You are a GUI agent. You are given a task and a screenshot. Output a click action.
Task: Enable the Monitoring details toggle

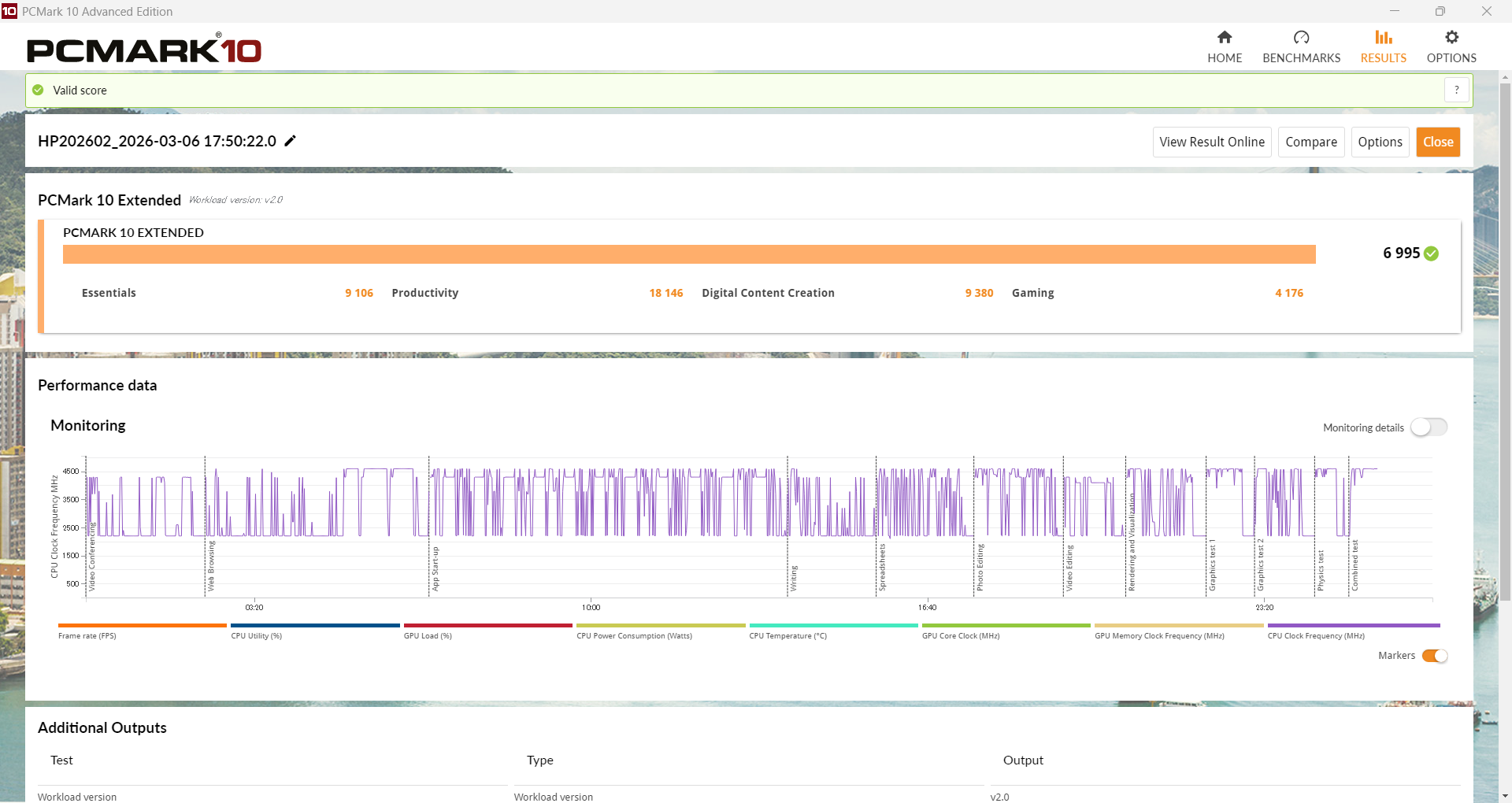click(1429, 427)
